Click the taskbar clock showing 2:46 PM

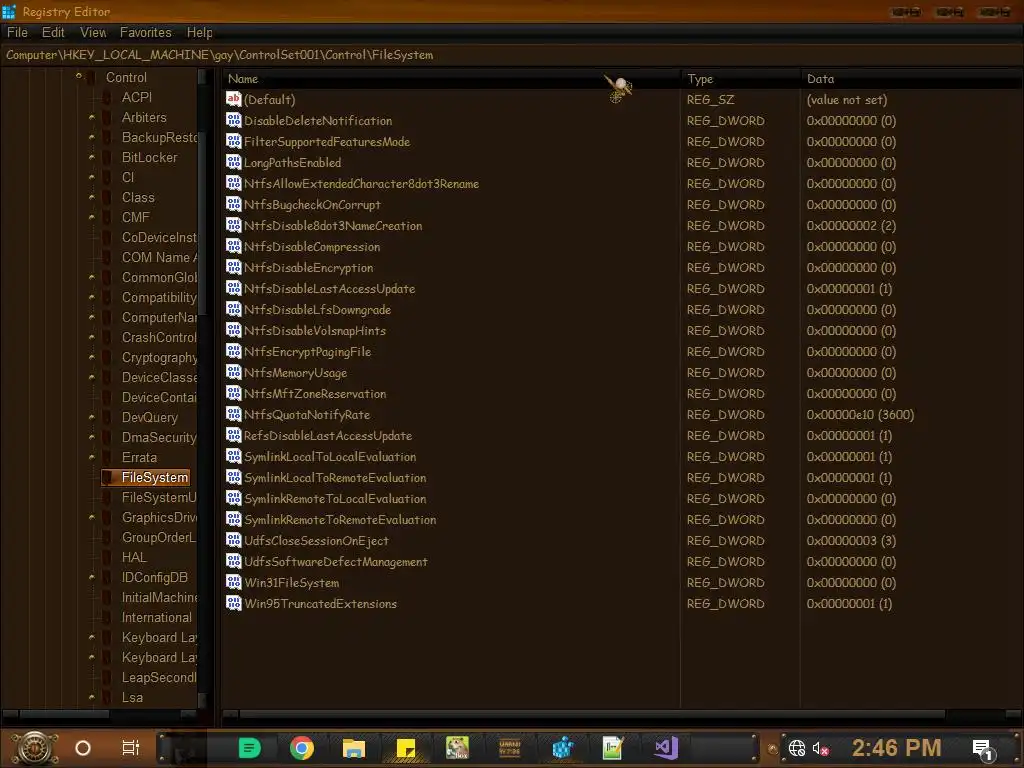(897, 748)
